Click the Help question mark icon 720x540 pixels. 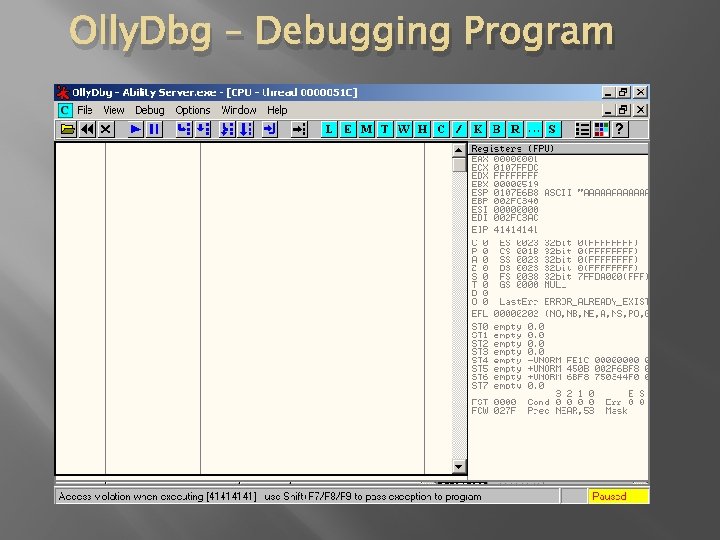pyautogui.click(x=620, y=129)
